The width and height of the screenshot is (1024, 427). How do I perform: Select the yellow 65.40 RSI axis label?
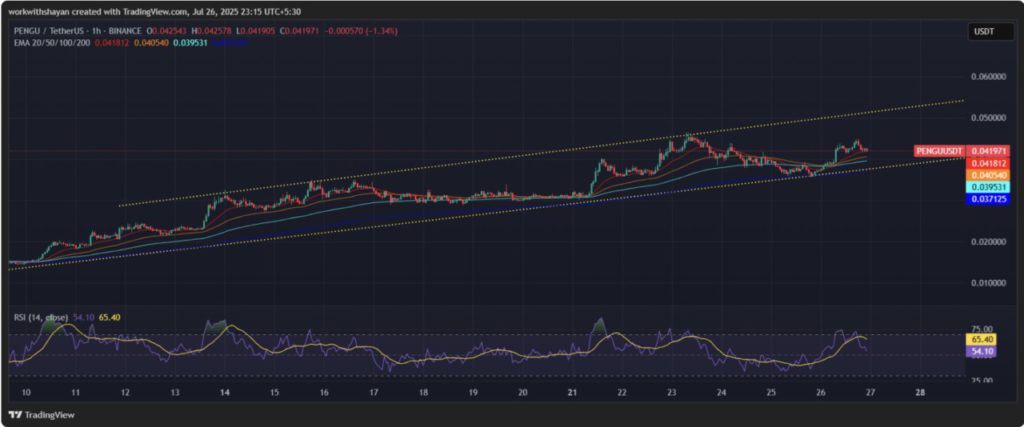[981, 340]
